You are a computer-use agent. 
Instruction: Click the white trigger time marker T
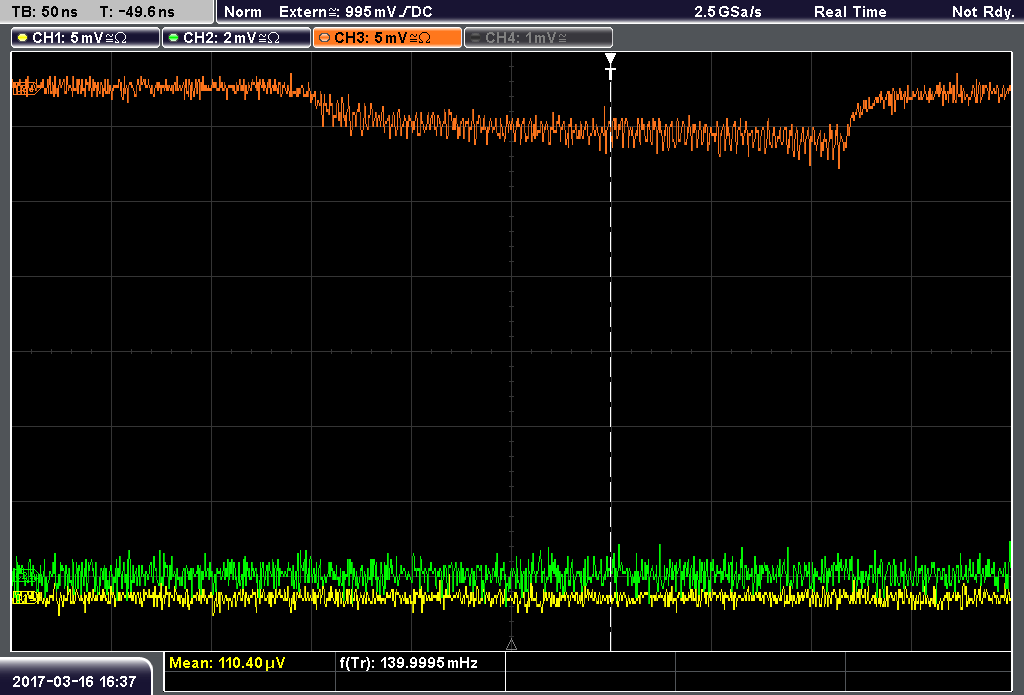coord(611,67)
